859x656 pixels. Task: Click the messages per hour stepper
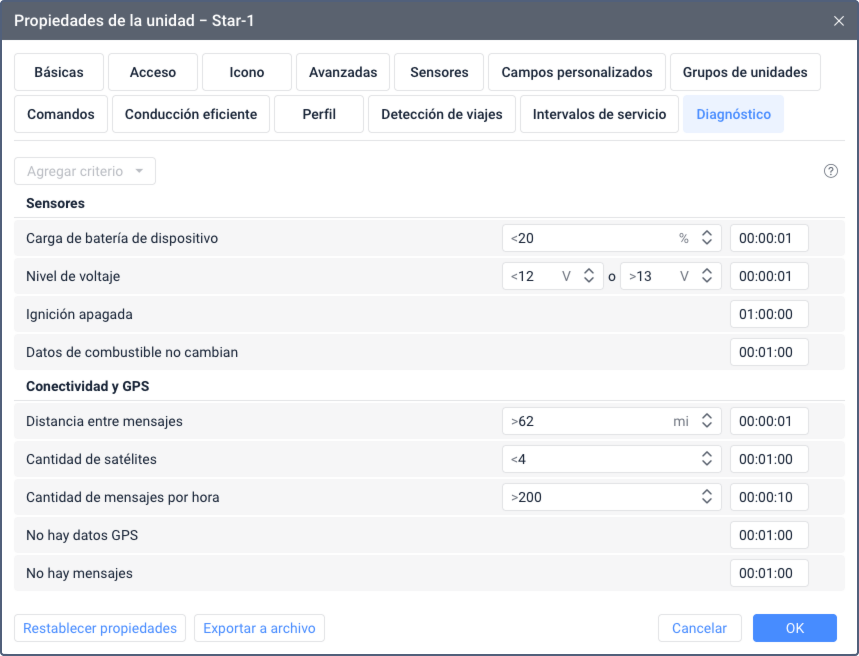pyautogui.click(x=706, y=497)
